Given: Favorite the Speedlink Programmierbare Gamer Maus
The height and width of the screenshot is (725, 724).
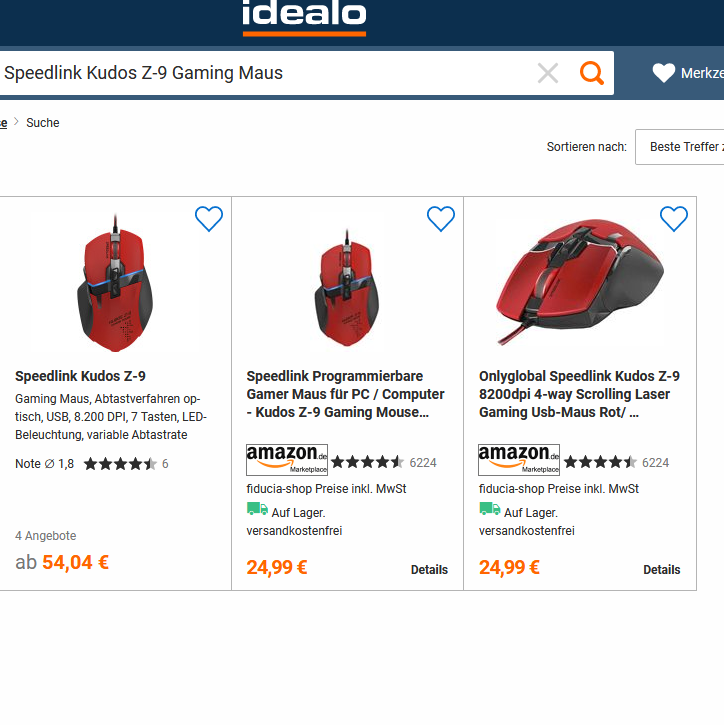Looking at the screenshot, I should tap(440, 219).
